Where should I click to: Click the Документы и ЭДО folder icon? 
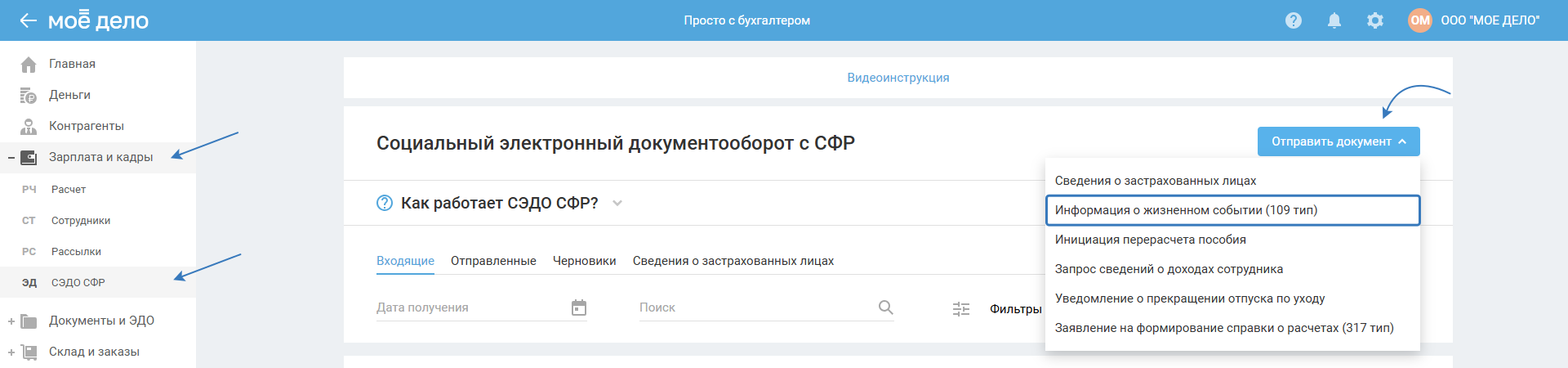coord(29,321)
